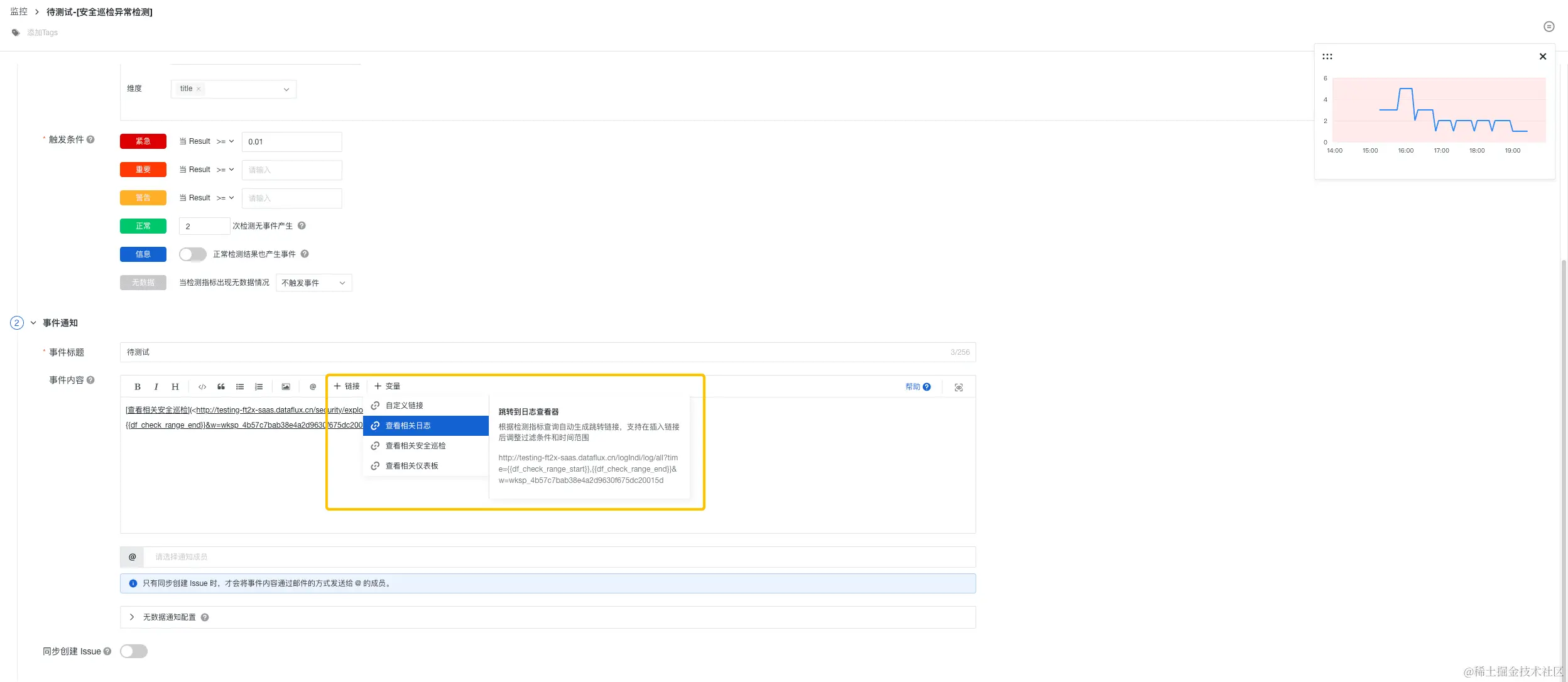Image resolution: width=1568 pixels, height=682 pixels.
Task: Choose 查看相关仪表板 link option
Action: click(411, 466)
